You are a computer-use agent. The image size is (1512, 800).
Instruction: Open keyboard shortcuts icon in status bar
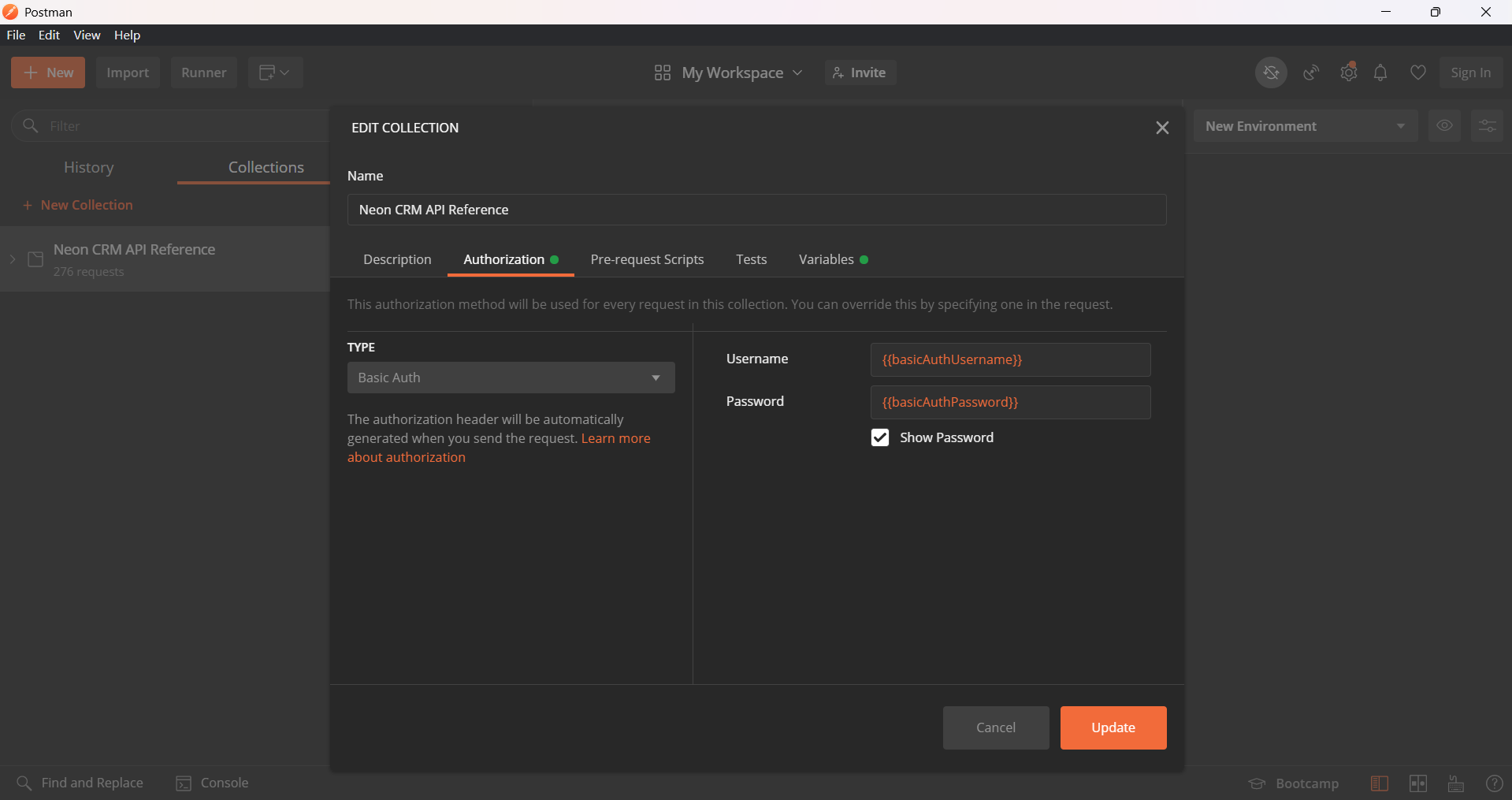pos(1456,783)
